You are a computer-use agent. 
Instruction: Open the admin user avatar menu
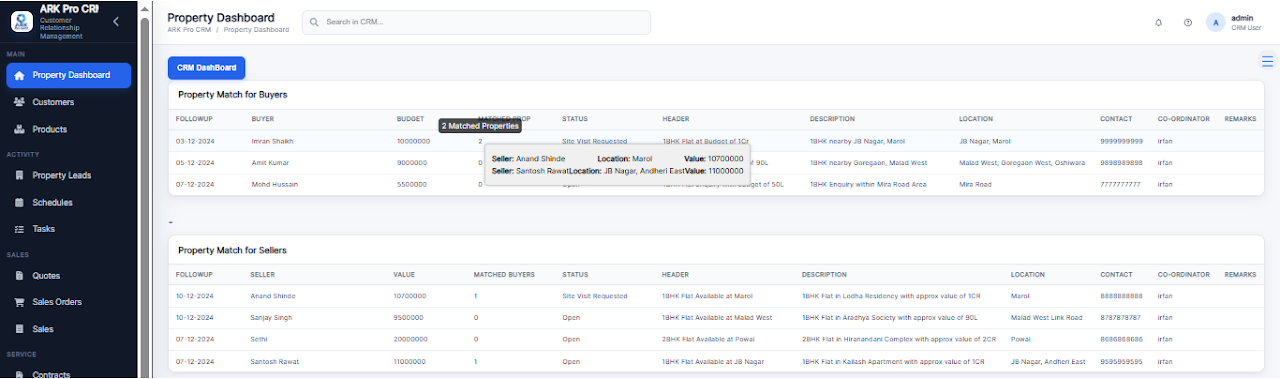(x=1216, y=22)
